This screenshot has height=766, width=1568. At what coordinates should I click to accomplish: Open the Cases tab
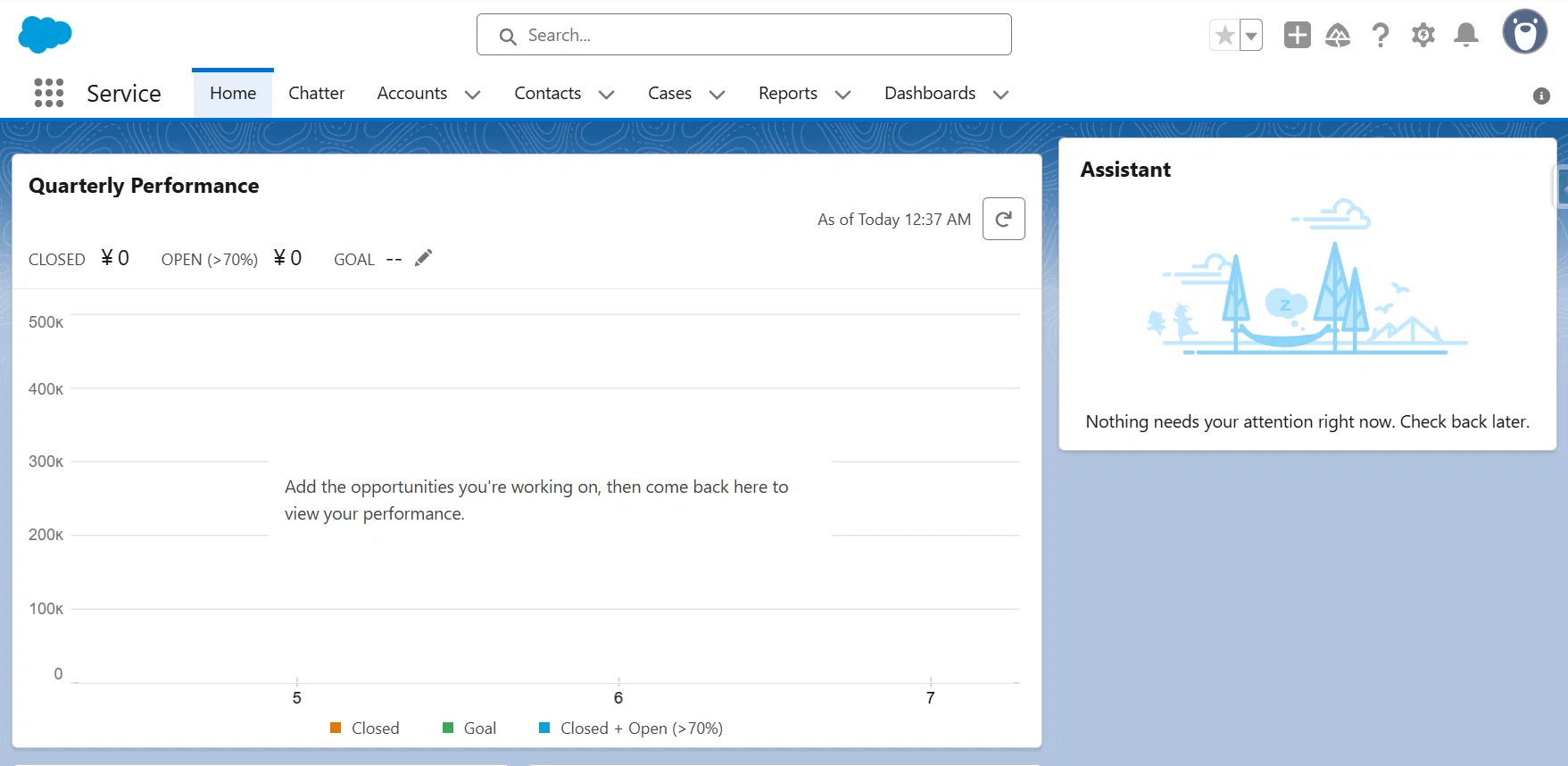click(x=670, y=93)
